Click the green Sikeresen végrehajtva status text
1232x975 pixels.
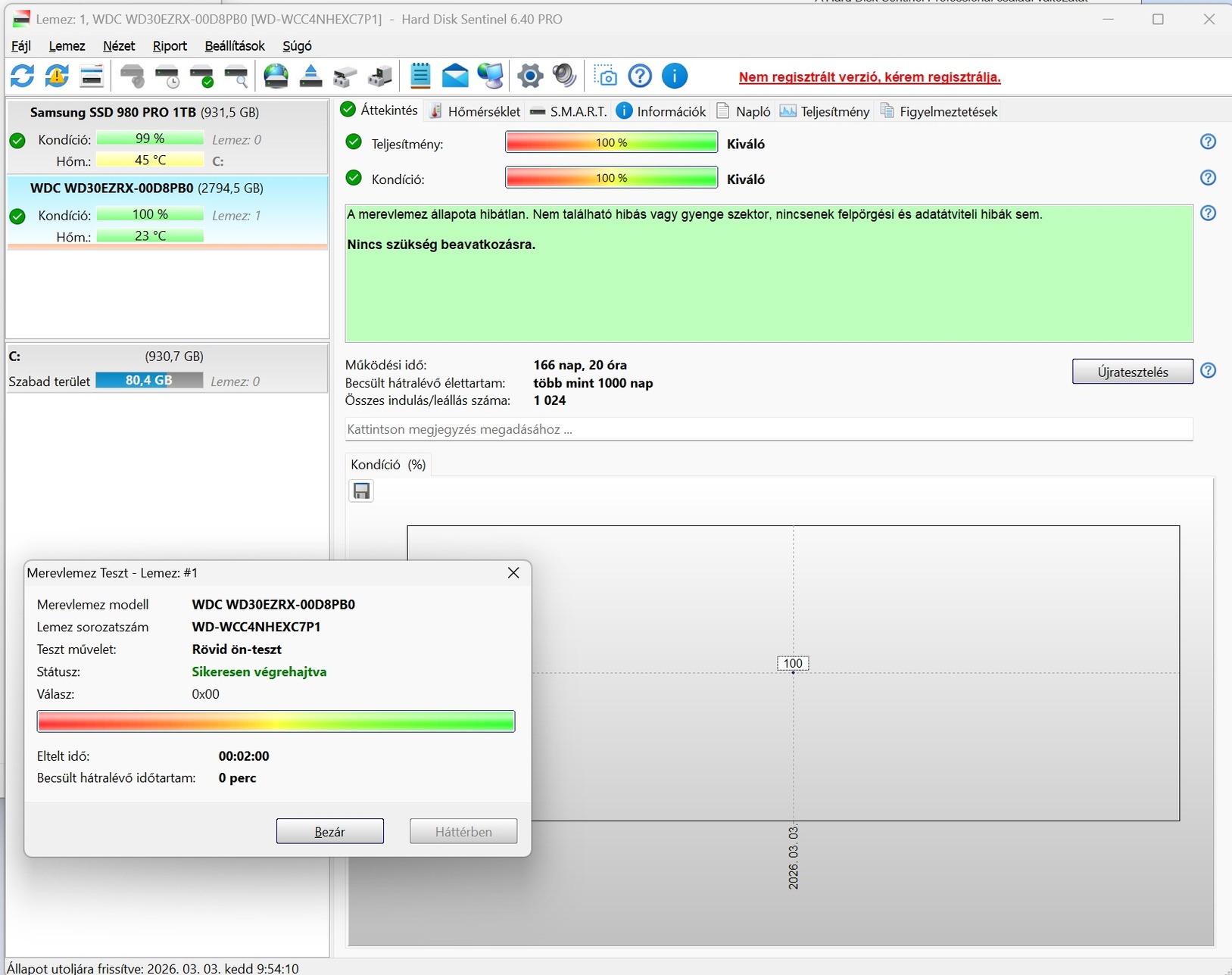[x=260, y=671]
